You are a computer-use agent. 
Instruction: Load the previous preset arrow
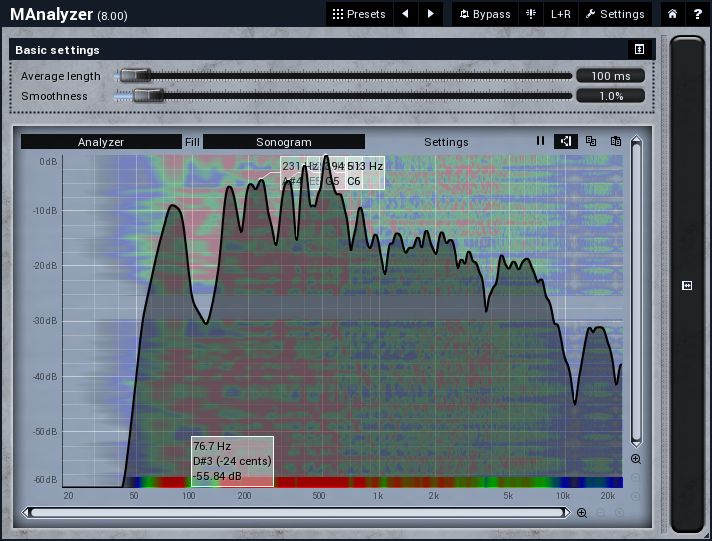pyautogui.click(x=405, y=14)
